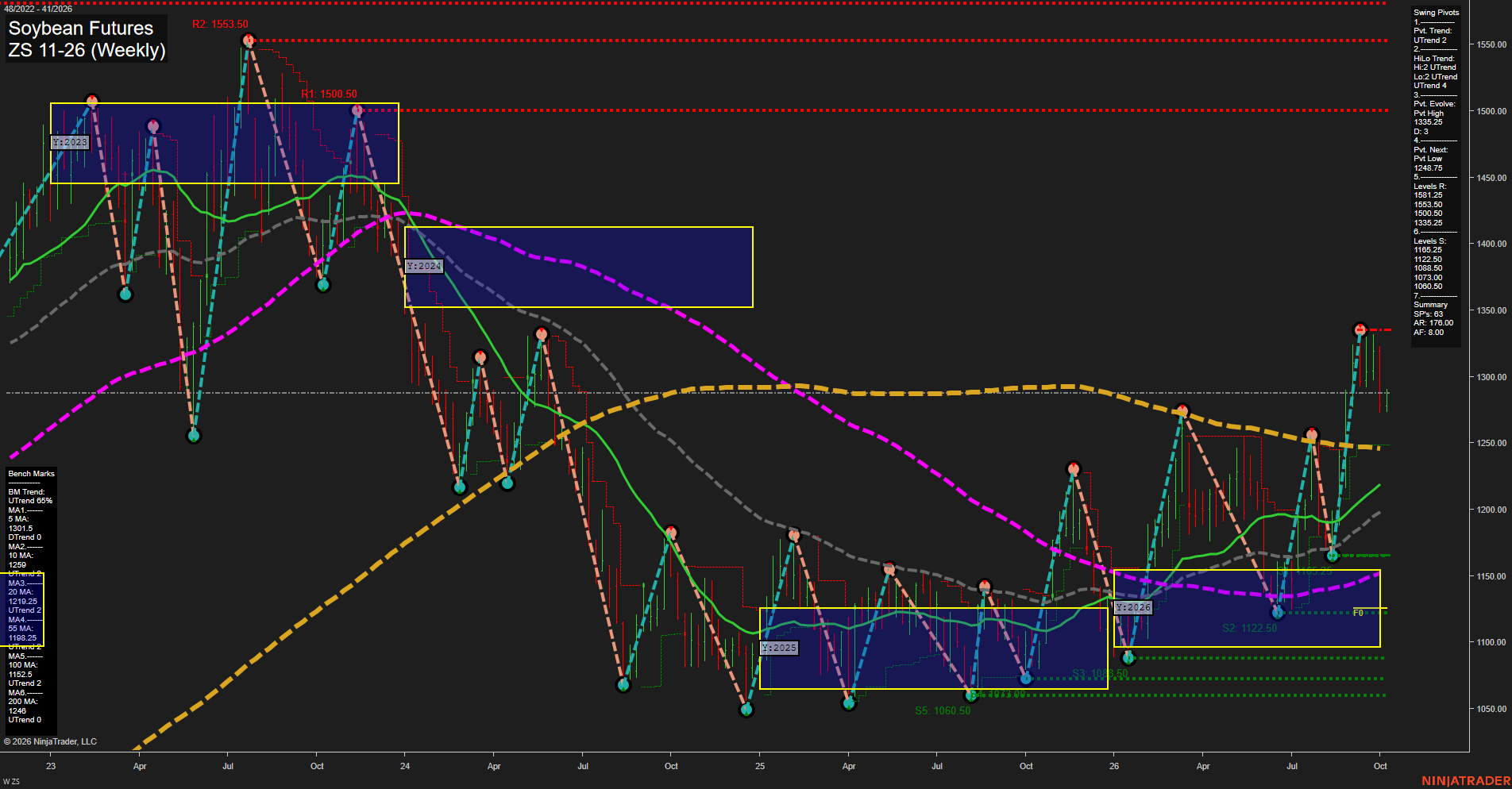The width and height of the screenshot is (1512, 789).
Task: Click the pivot high marker at R1 line
Action: pyautogui.click(x=357, y=111)
